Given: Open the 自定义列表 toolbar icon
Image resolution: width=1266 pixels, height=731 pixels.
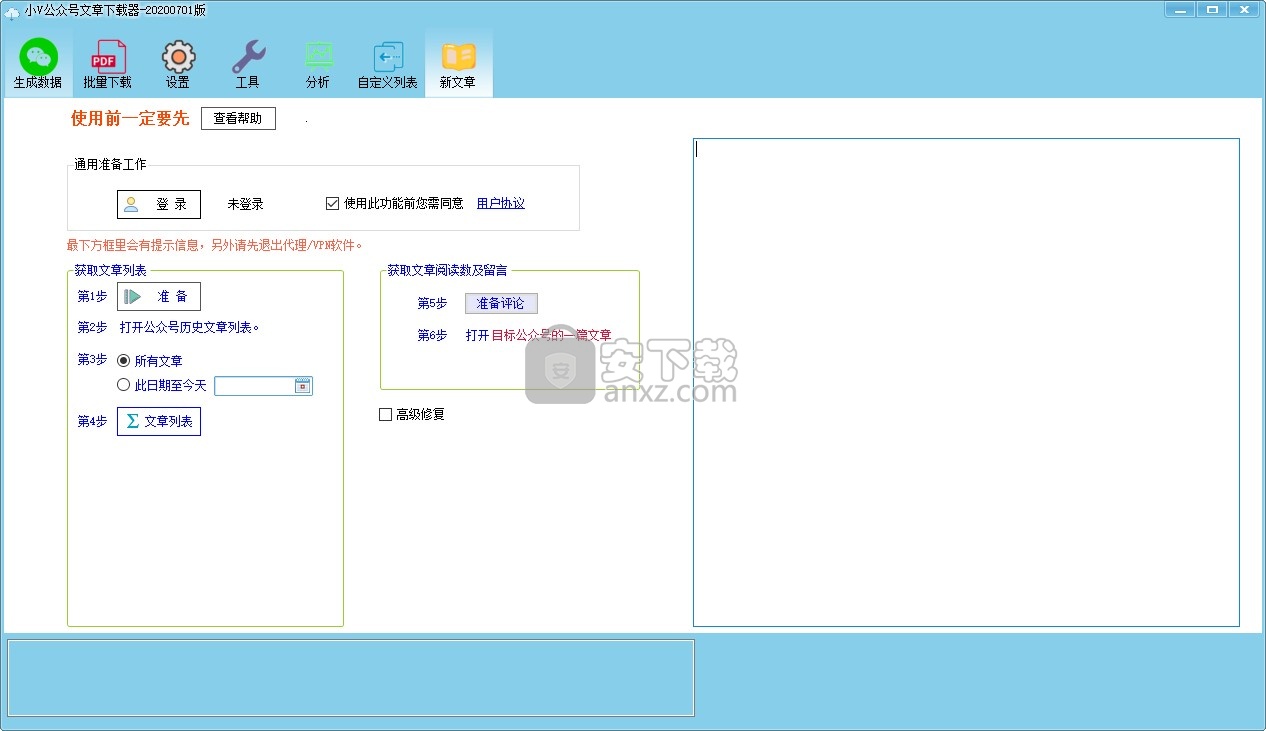Looking at the screenshot, I should click(388, 64).
